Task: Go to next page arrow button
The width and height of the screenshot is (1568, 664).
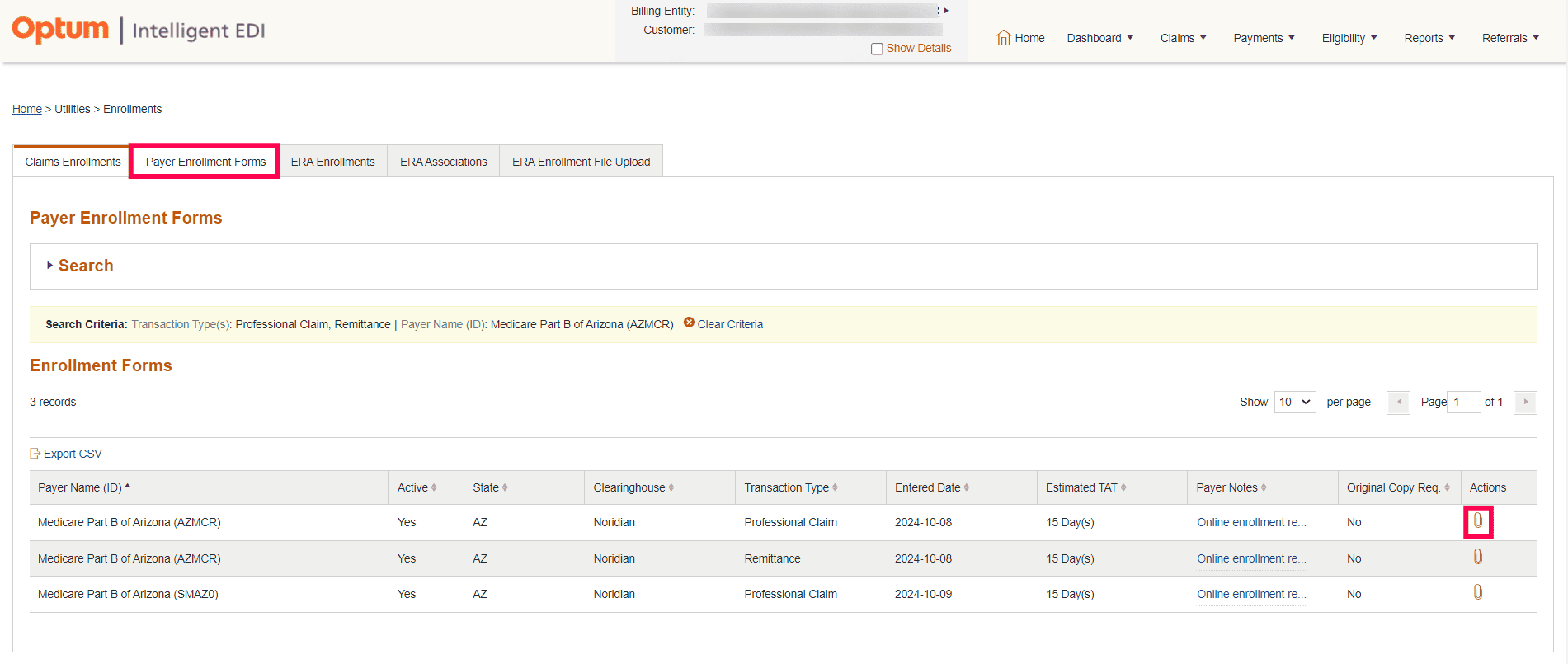Action: point(1525,402)
